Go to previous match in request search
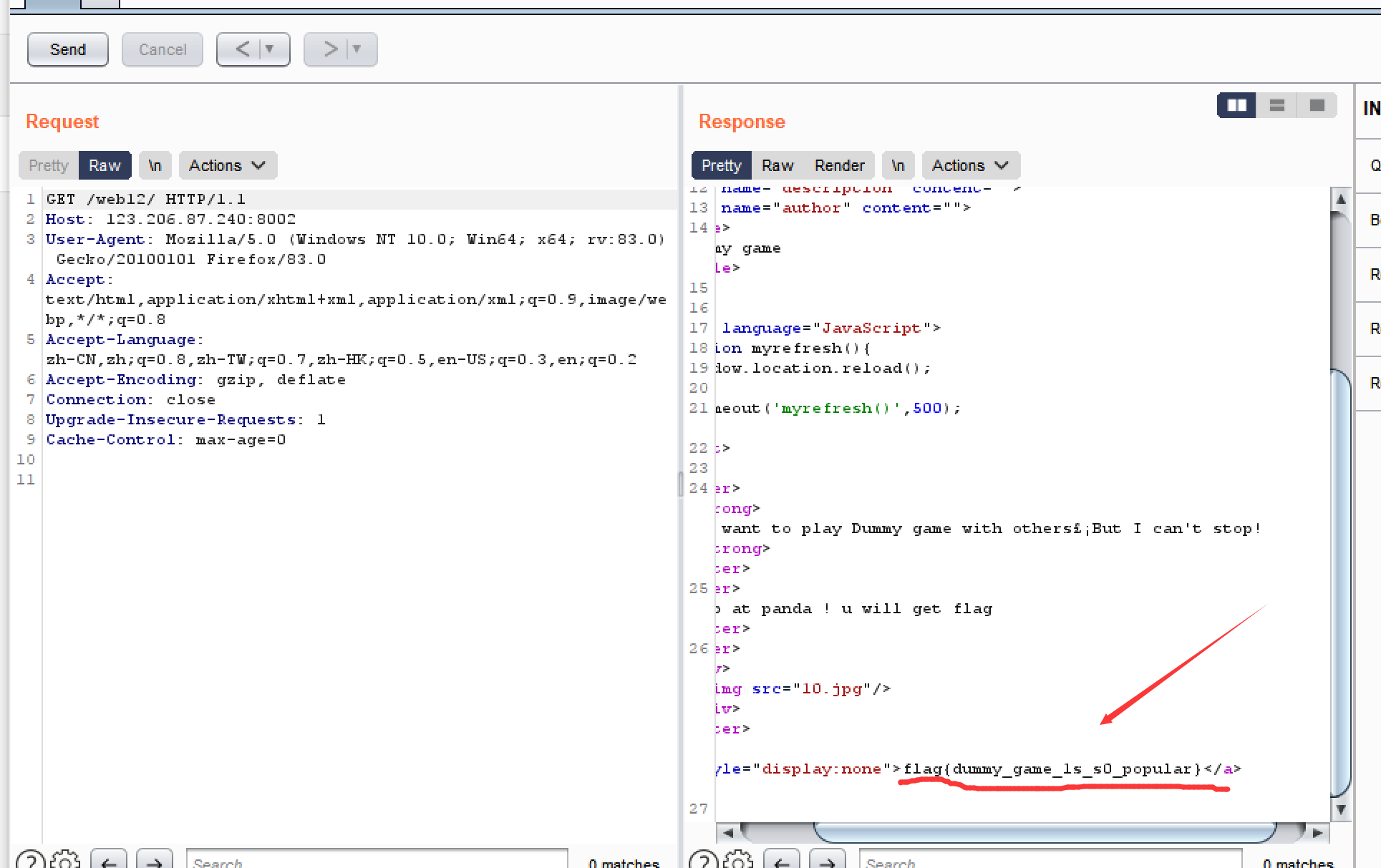 pyautogui.click(x=109, y=862)
